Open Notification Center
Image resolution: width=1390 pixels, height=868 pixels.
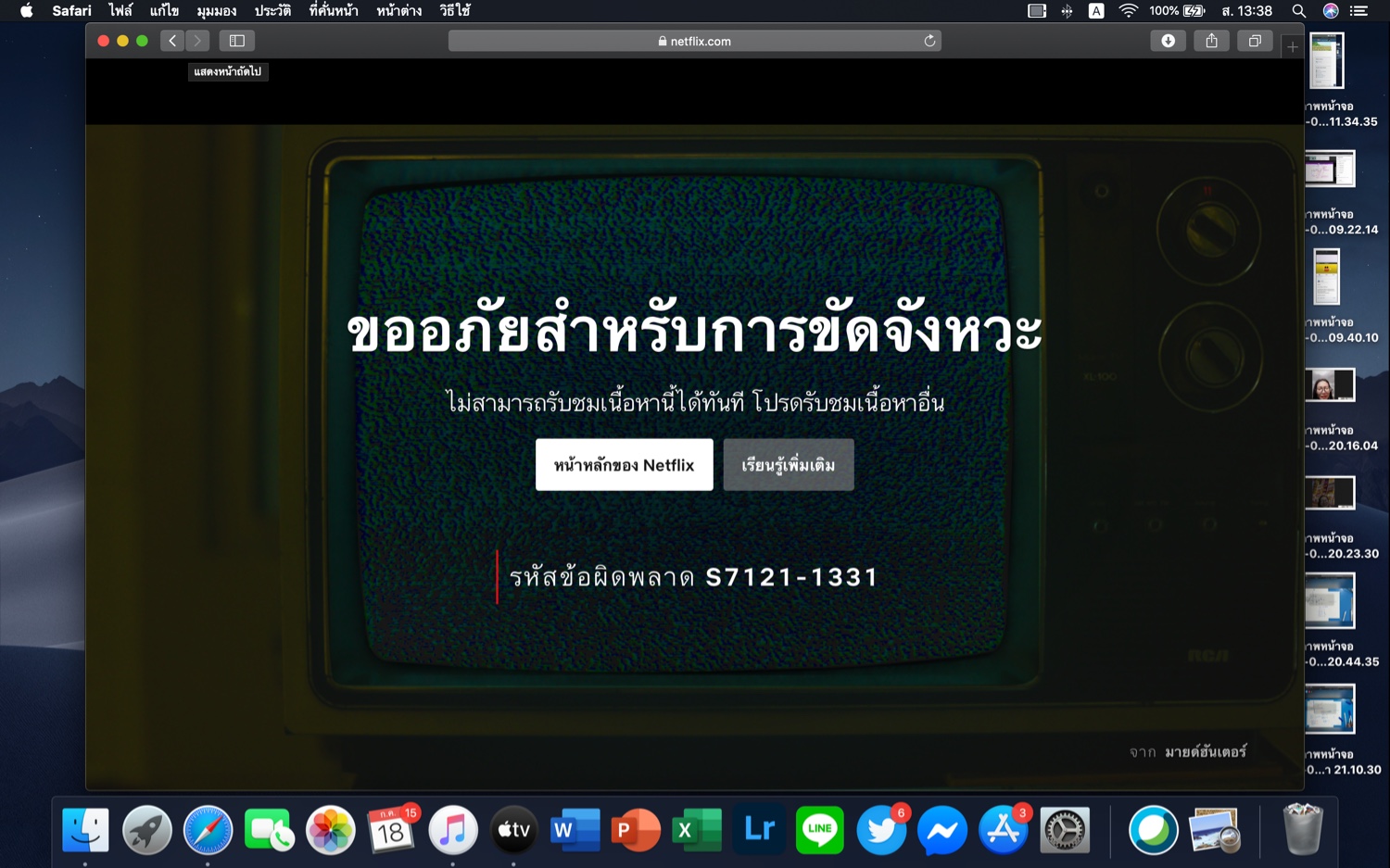[1359, 11]
